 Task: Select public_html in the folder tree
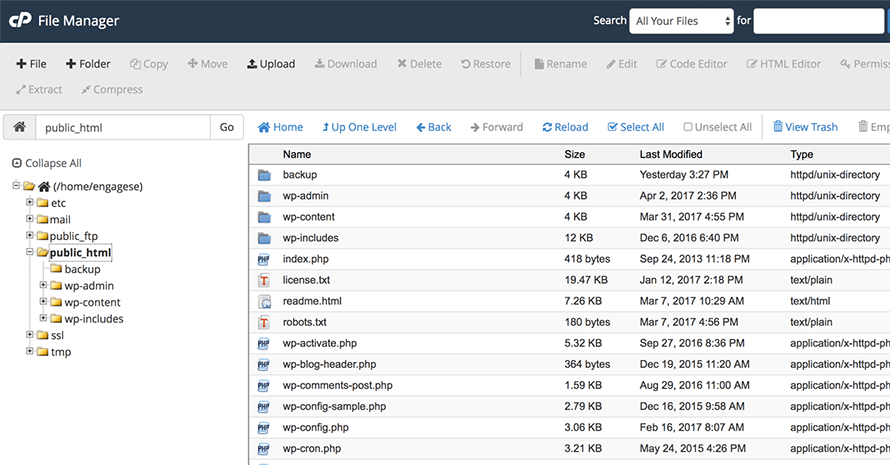click(80, 253)
